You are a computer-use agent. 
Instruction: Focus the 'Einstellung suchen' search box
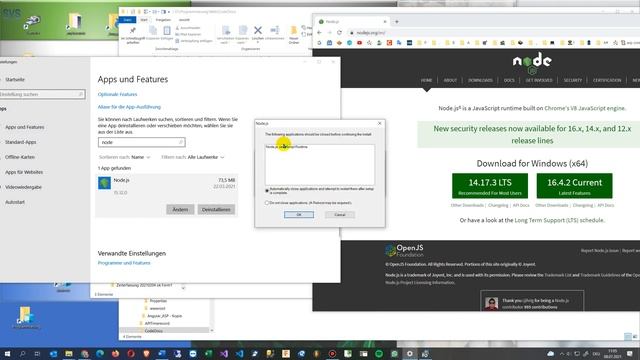pos(42,94)
